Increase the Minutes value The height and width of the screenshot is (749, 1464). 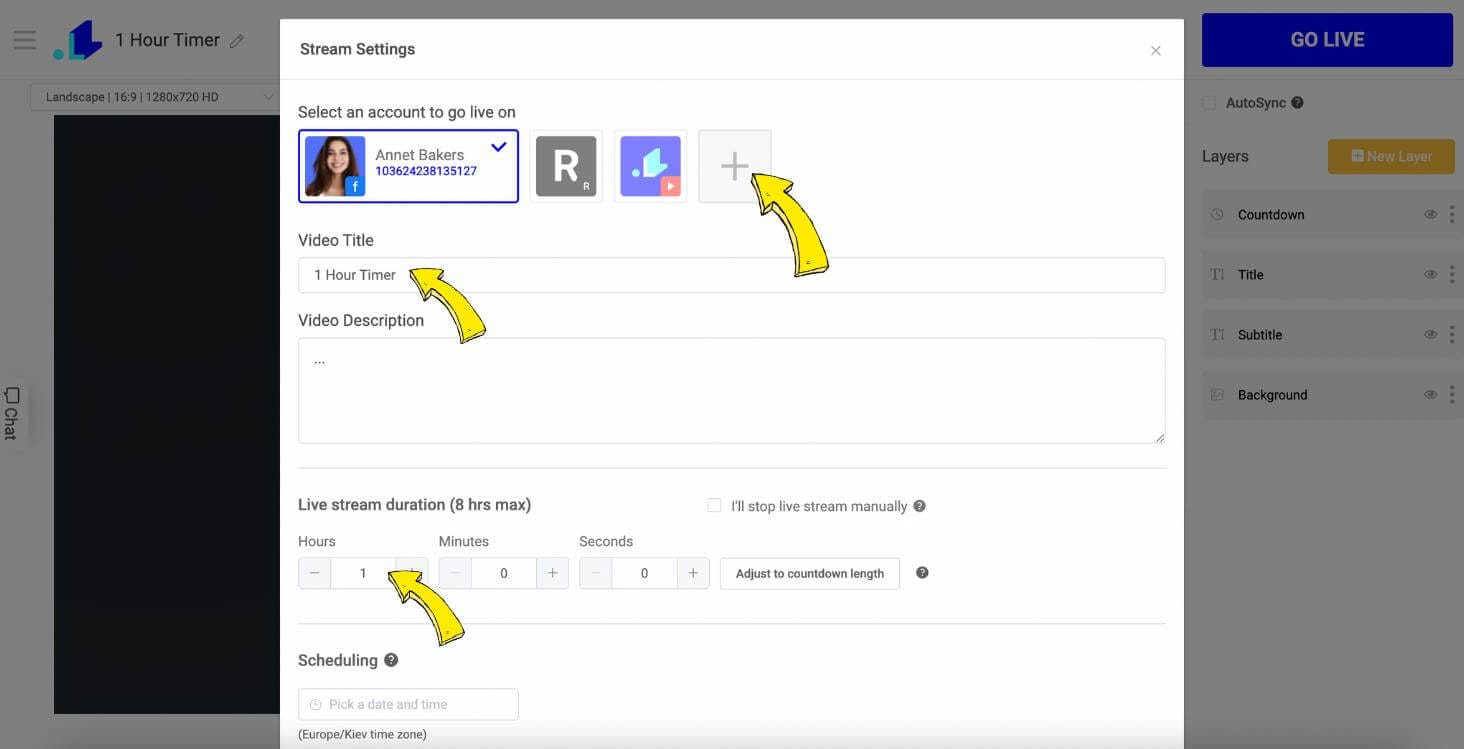click(552, 573)
